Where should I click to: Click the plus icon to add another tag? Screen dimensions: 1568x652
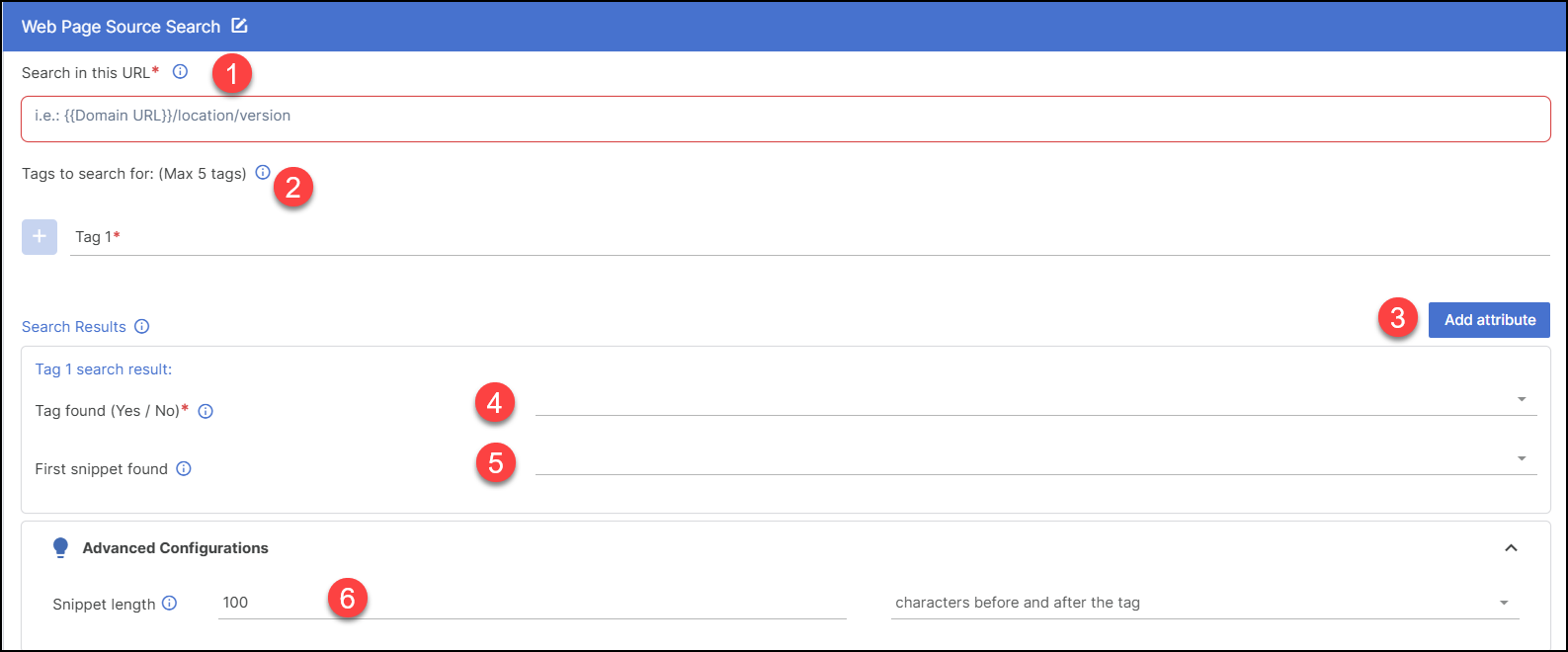(39, 236)
